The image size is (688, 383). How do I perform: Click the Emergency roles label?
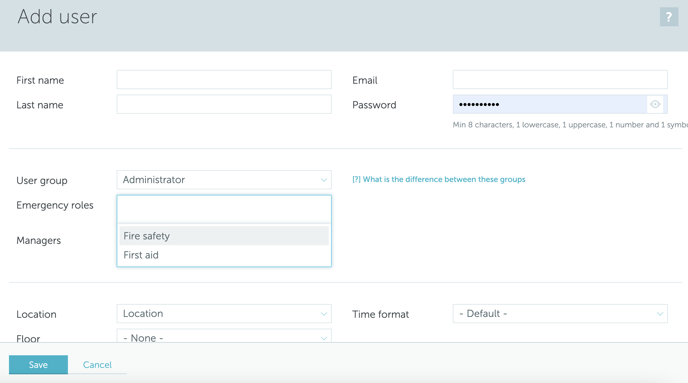55,205
